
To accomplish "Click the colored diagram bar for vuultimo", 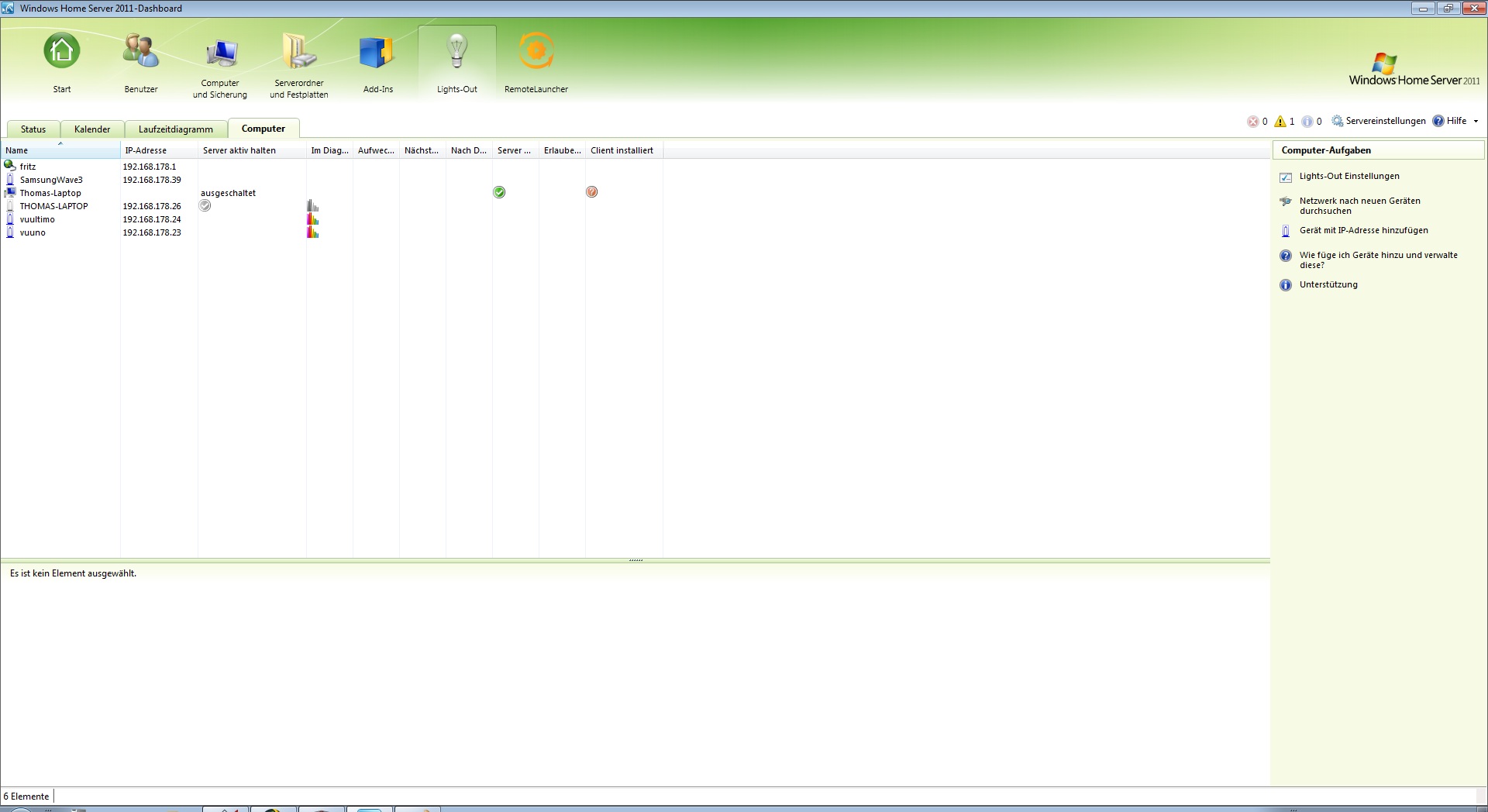I will coord(313,219).
